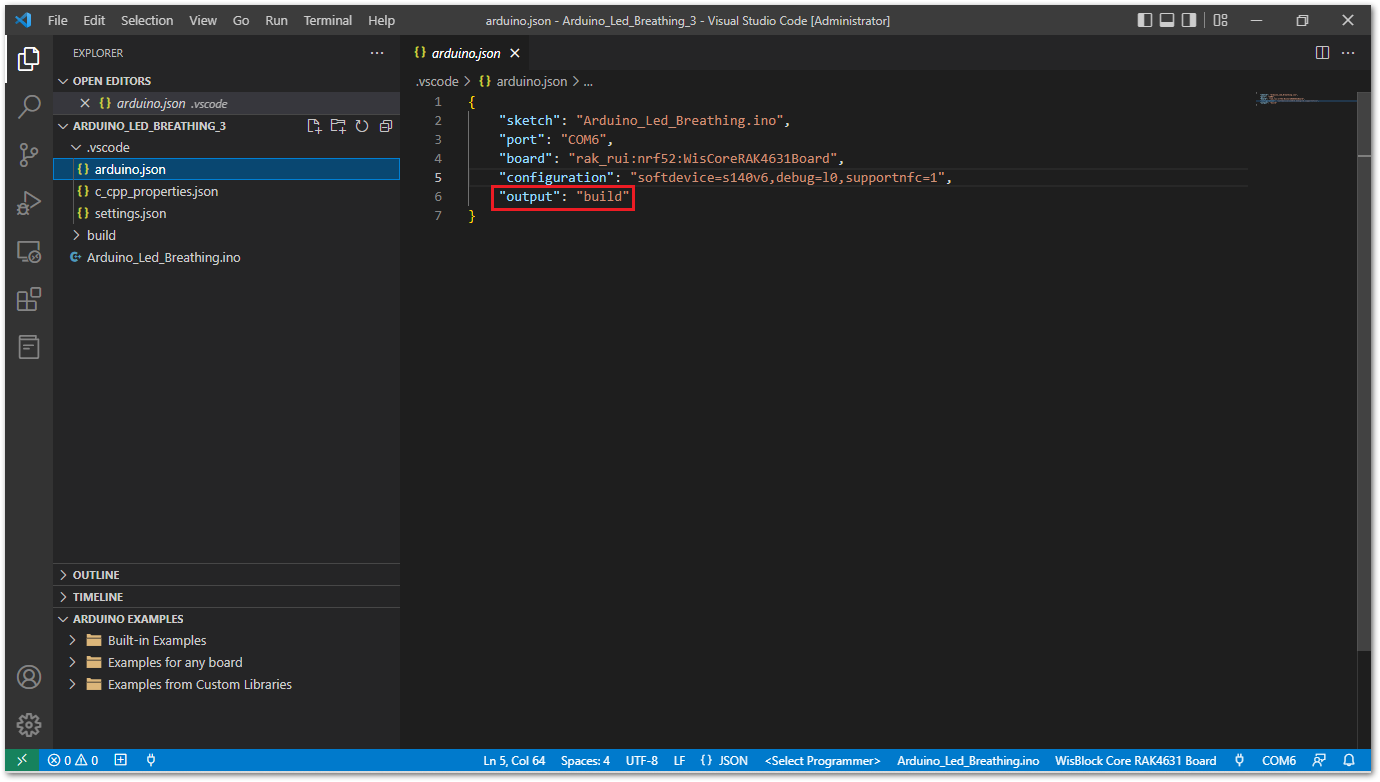Click WisBlock Core RAK4631 Board in status bar
The width and height of the screenshot is (1380, 782).
coord(1136,760)
